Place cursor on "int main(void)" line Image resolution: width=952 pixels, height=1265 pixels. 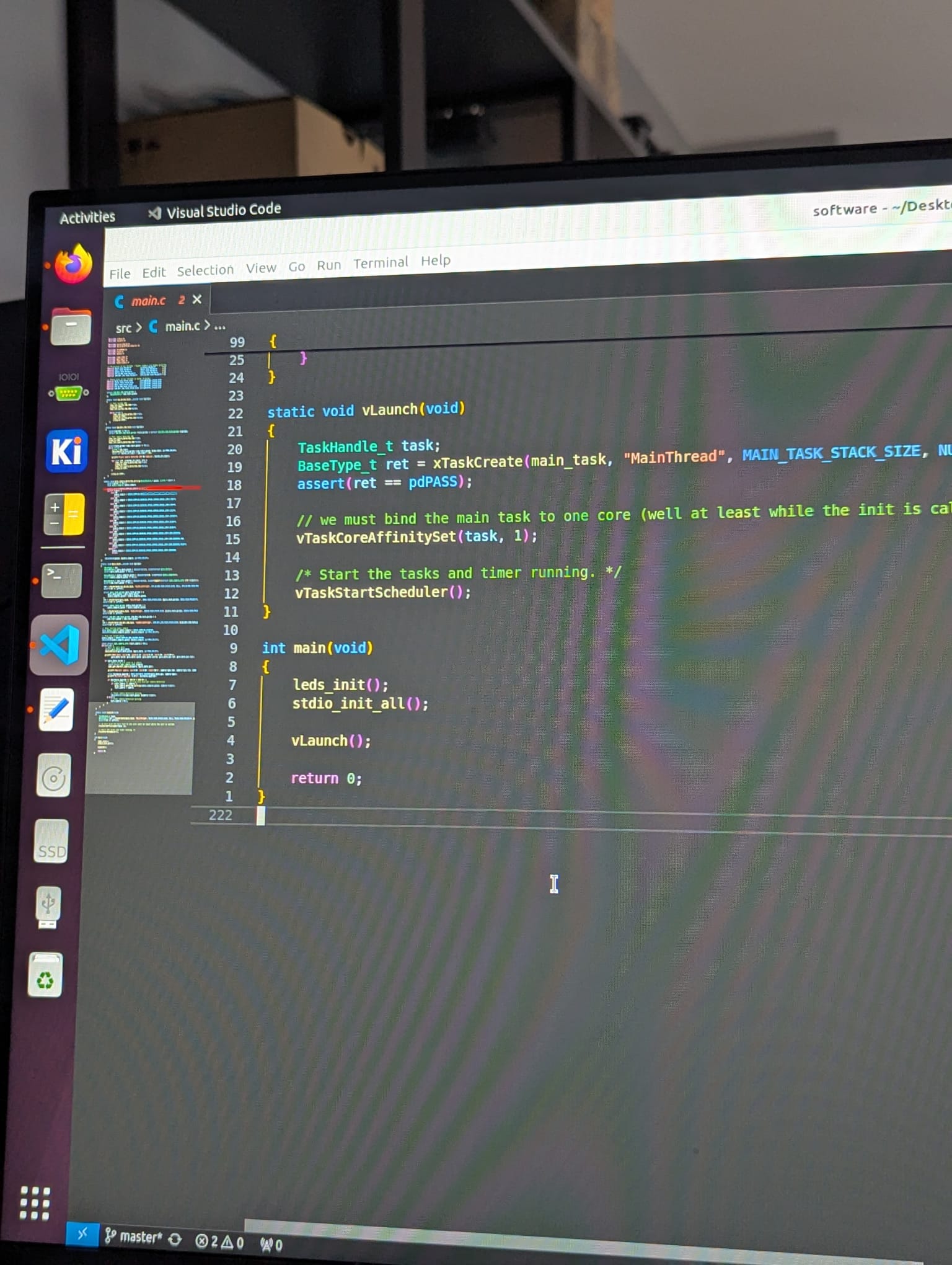[x=317, y=648]
